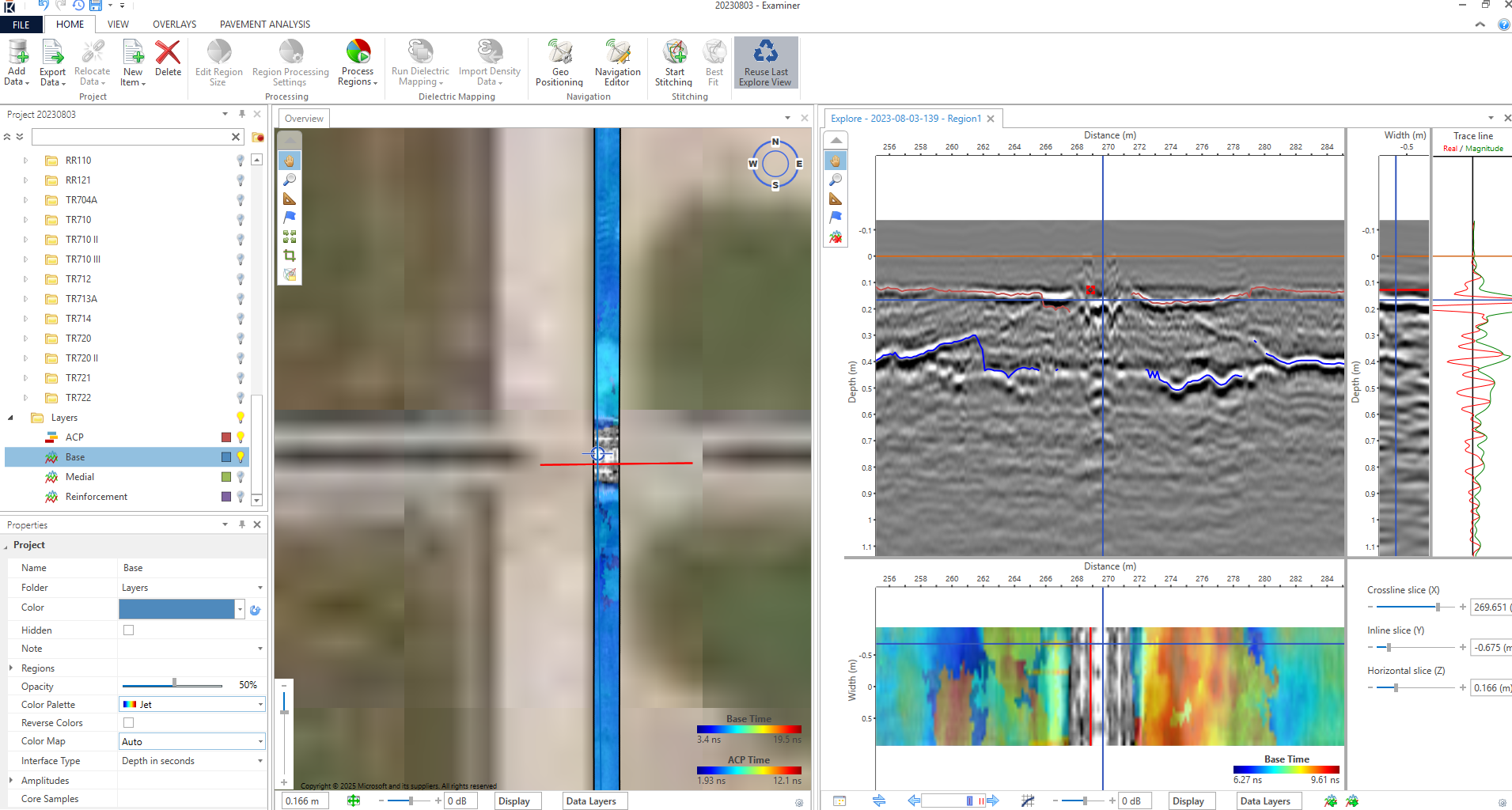Select the pan hand tool in Overview

point(290,161)
